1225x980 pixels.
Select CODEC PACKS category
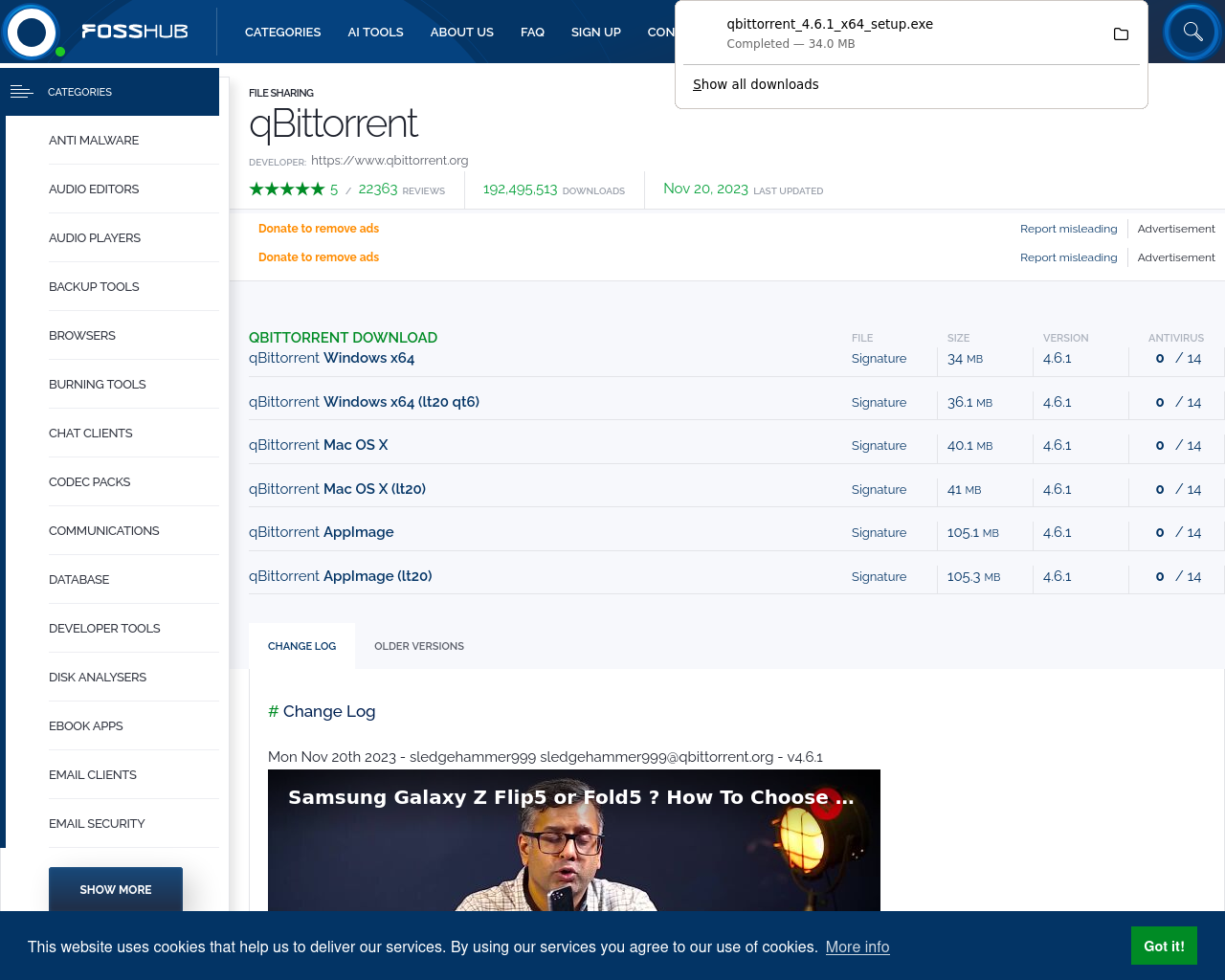[90, 481]
